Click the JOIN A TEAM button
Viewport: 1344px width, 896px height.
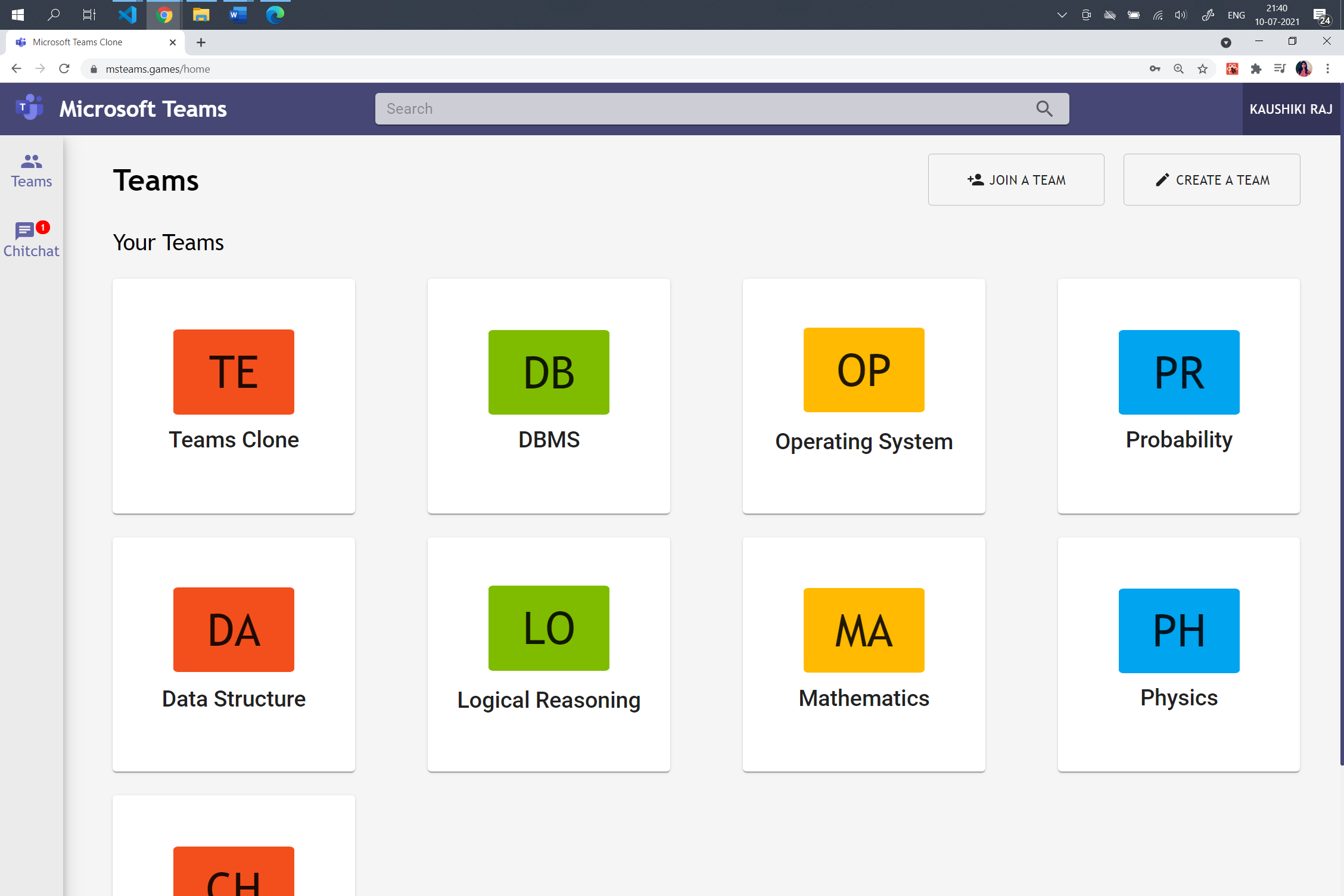1016,179
